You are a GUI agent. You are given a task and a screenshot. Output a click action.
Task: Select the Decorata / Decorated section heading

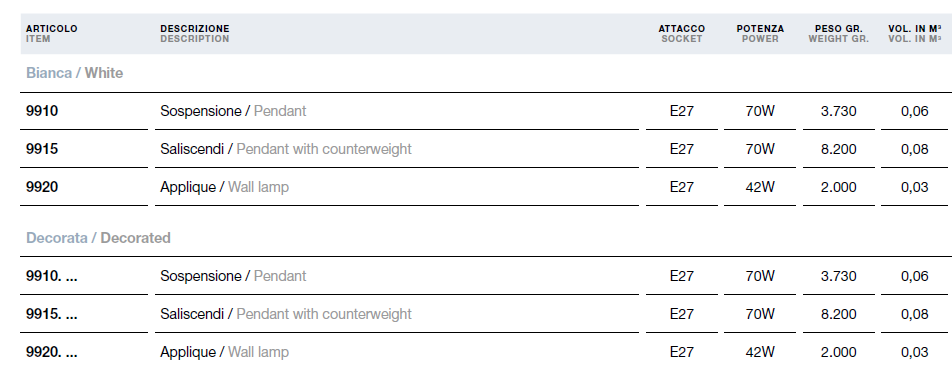98,237
